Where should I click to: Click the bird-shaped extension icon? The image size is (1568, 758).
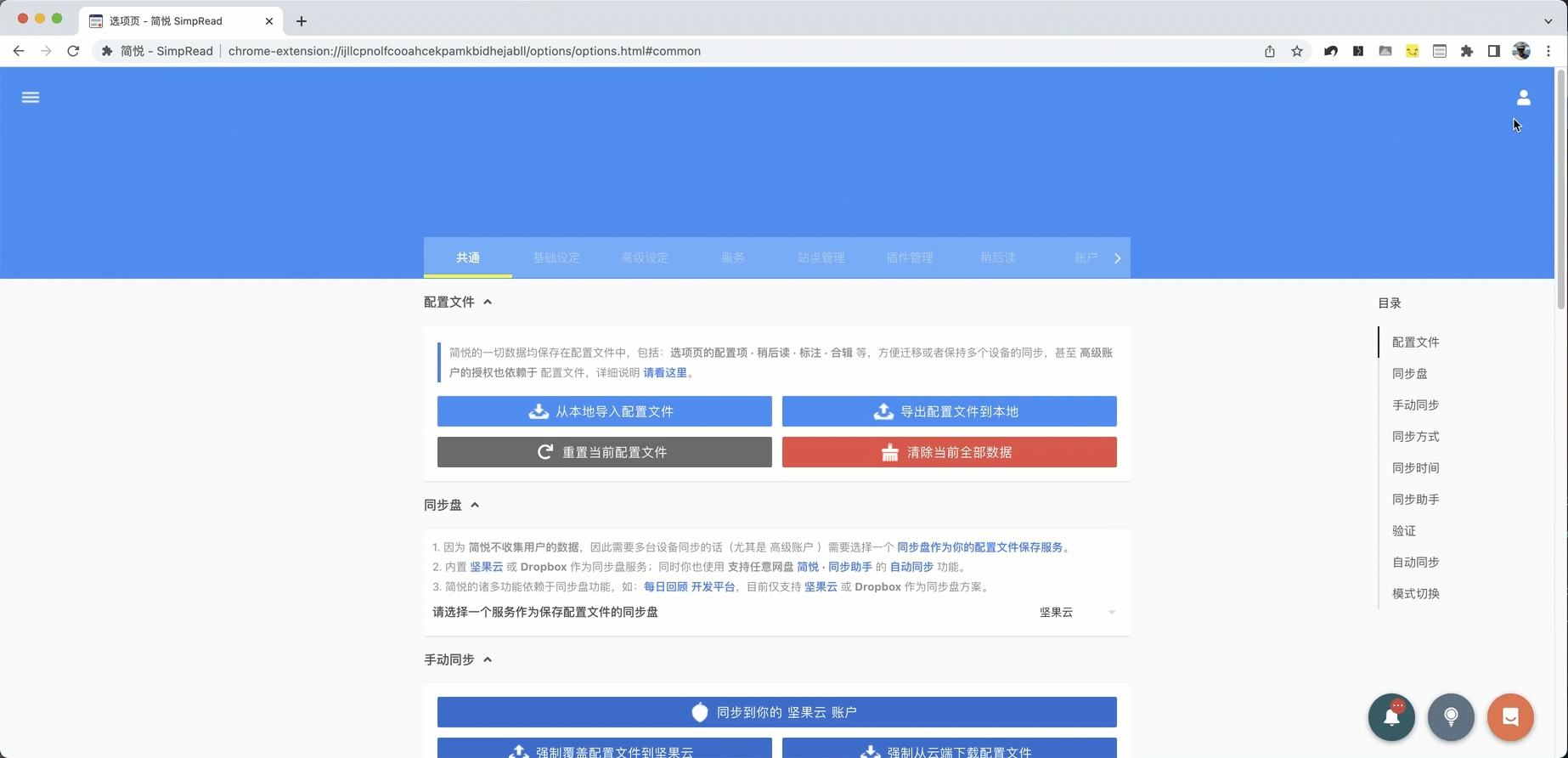(1331, 51)
